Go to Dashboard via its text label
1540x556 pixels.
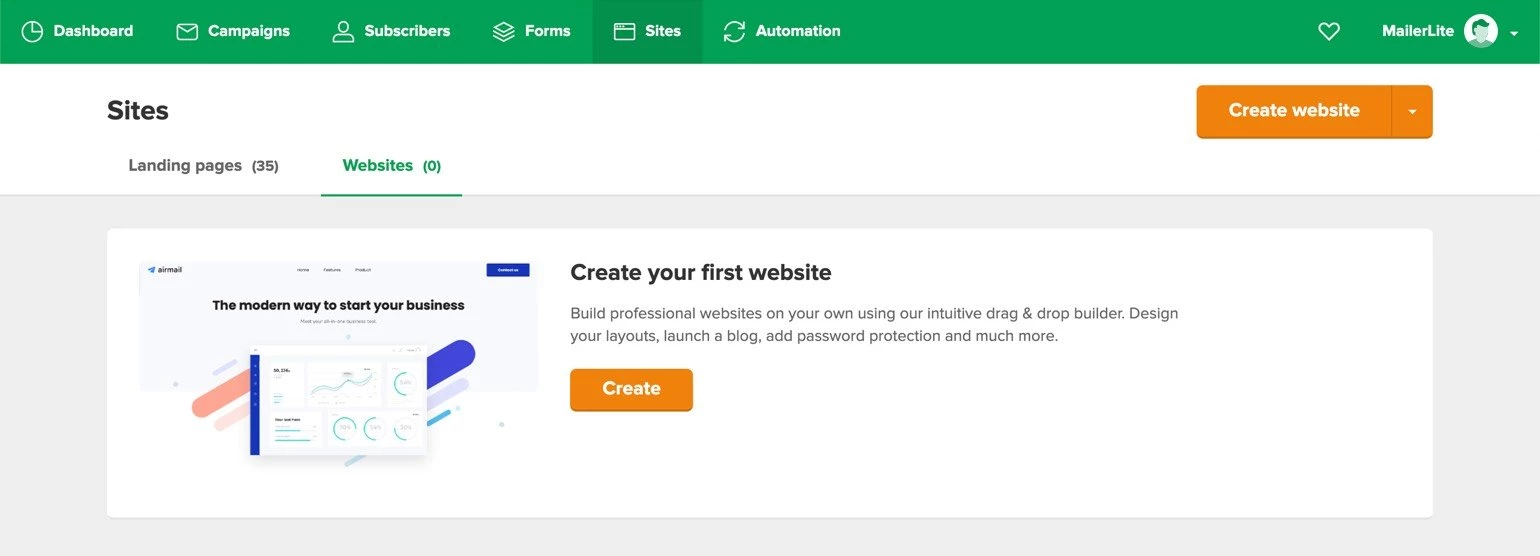pos(93,31)
